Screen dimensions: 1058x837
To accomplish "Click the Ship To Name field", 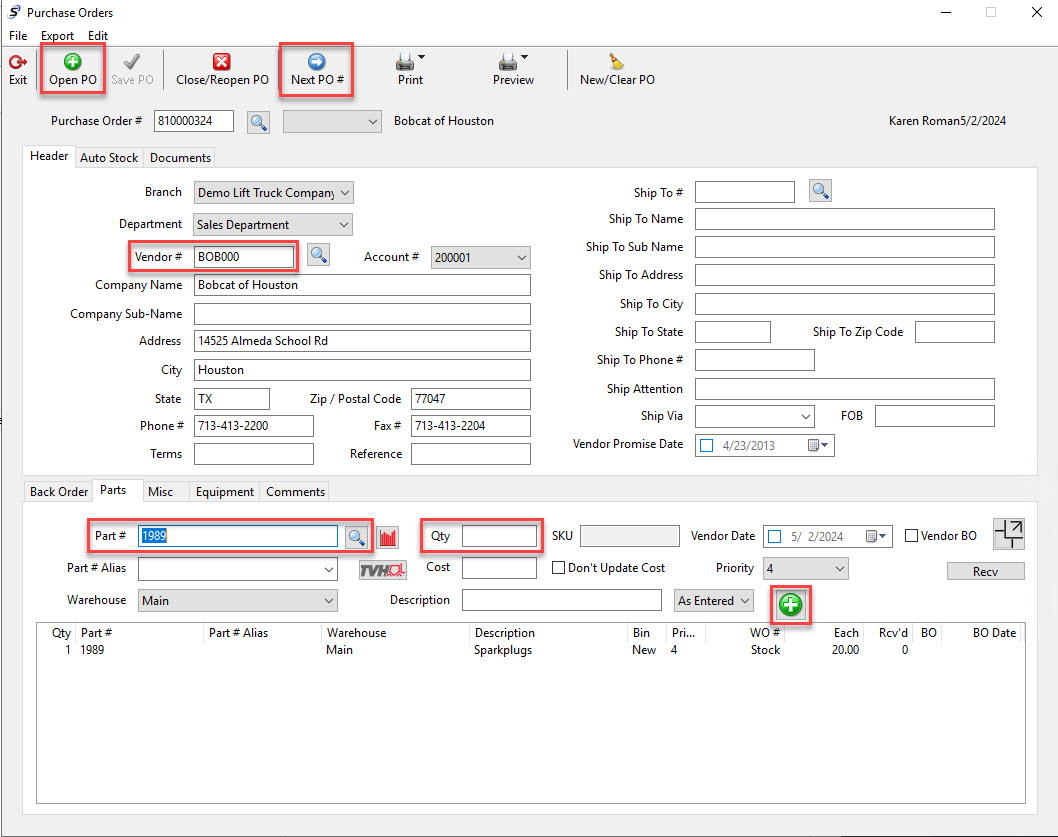I will tap(845, 219).
